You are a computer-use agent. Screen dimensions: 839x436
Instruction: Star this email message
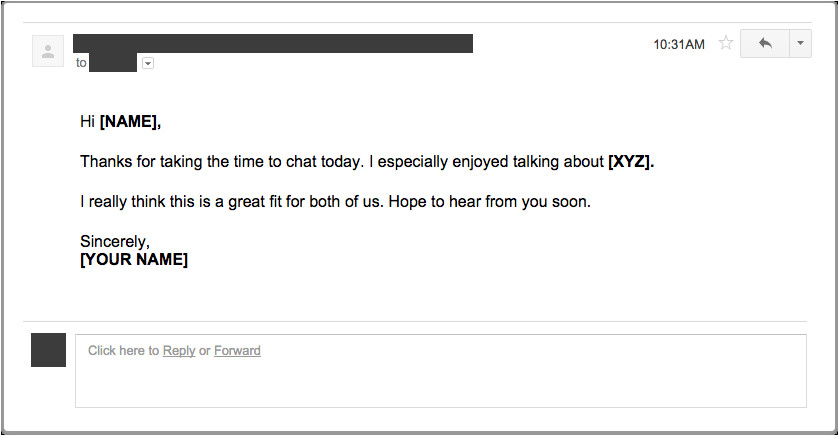click(x=726, y=44)
